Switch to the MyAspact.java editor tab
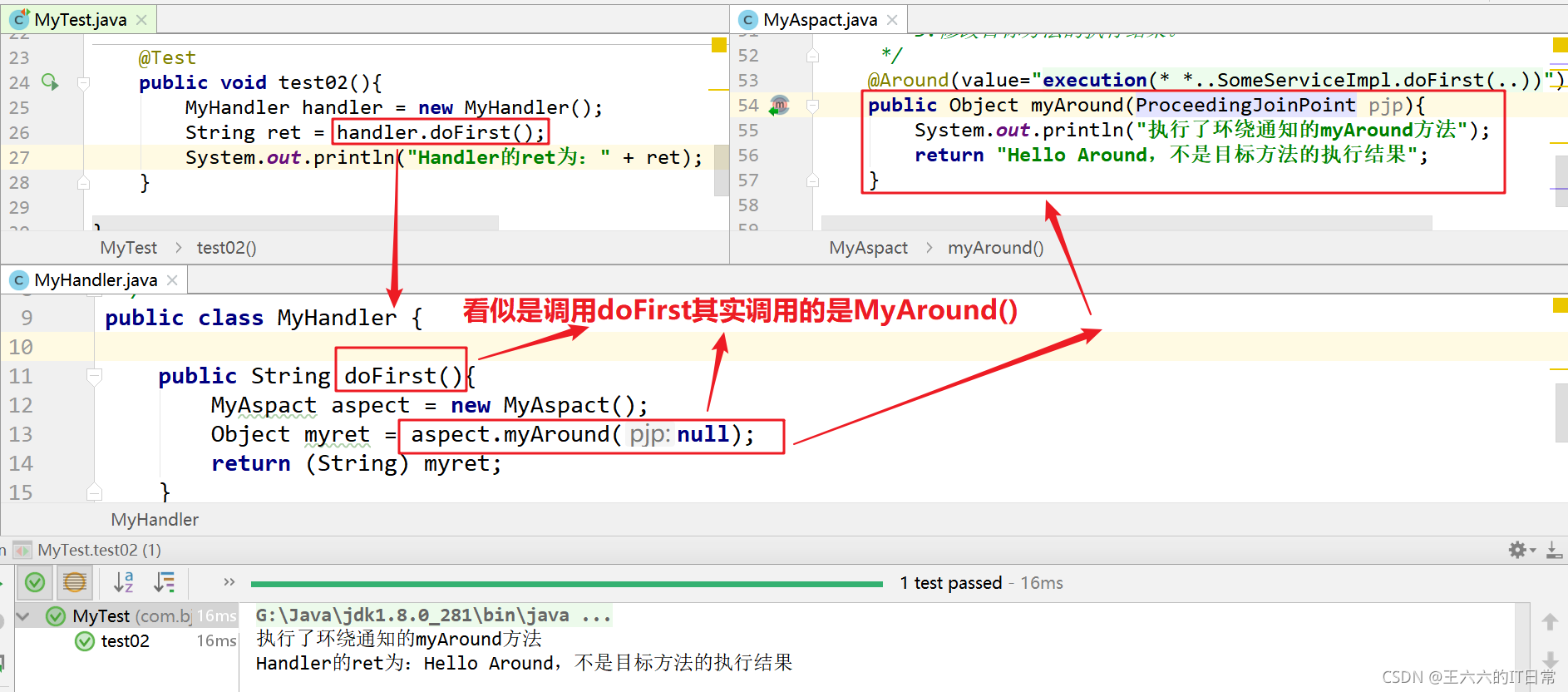Viewport: 1568px width, 692px height. 820,19
